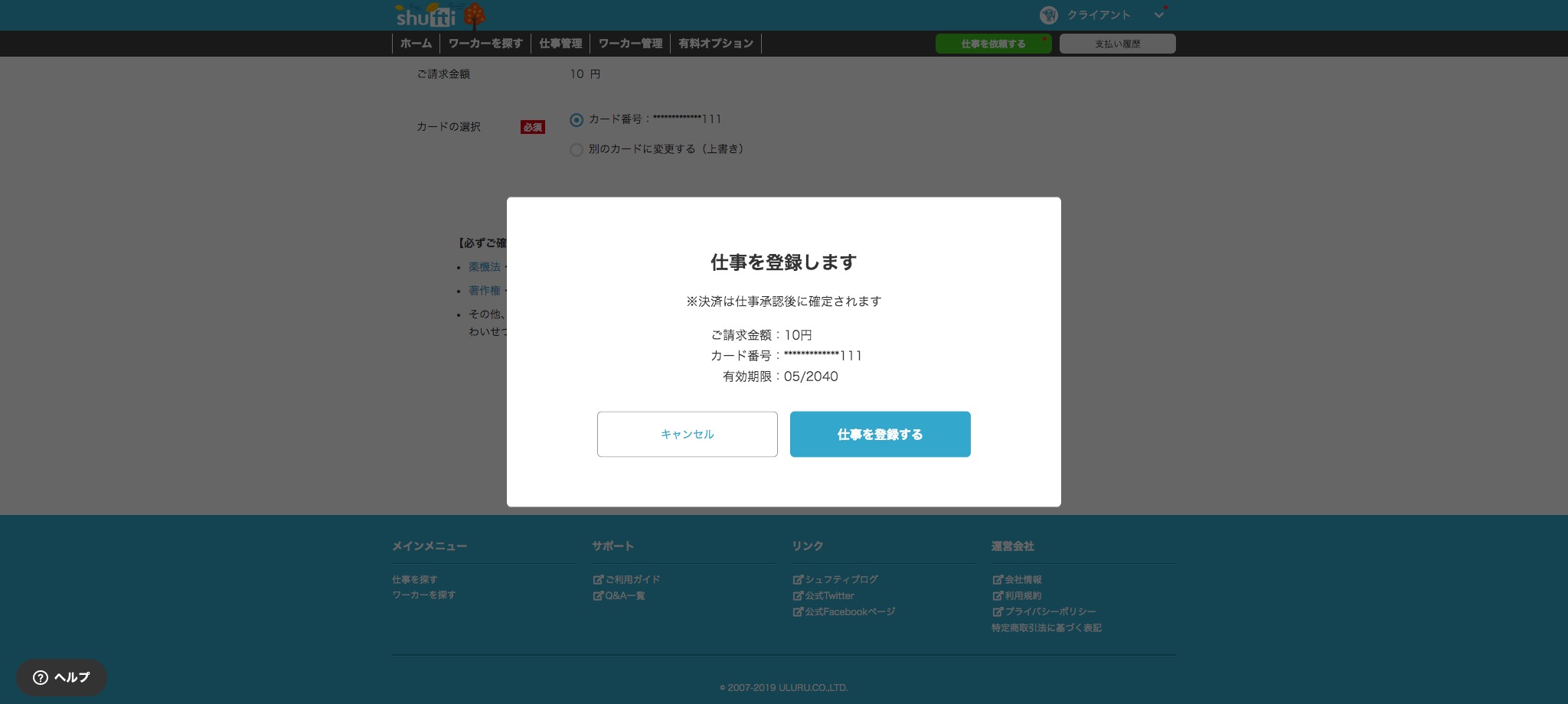The width and height of the screenshot is (1568, 704).
Task: Open ご利用ガイド footer link
Action: [x=632, y=579]
